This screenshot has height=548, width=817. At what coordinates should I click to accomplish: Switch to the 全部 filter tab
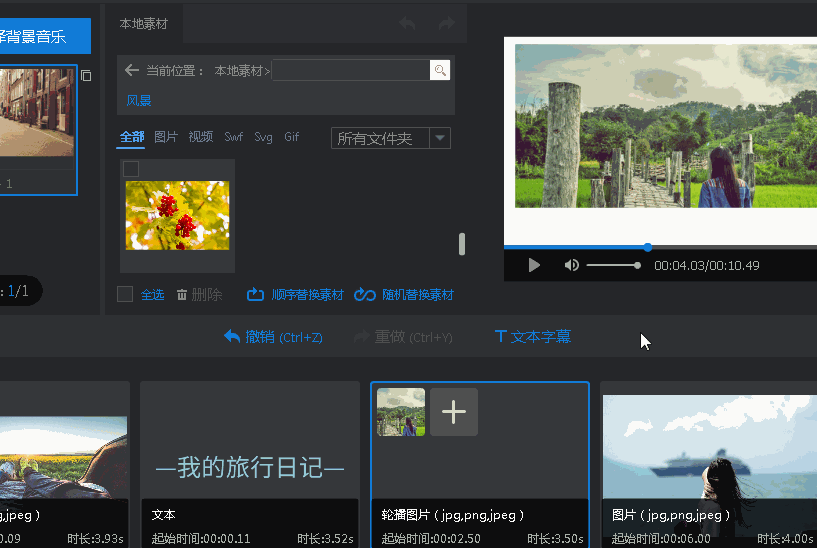tap(132, 137)
